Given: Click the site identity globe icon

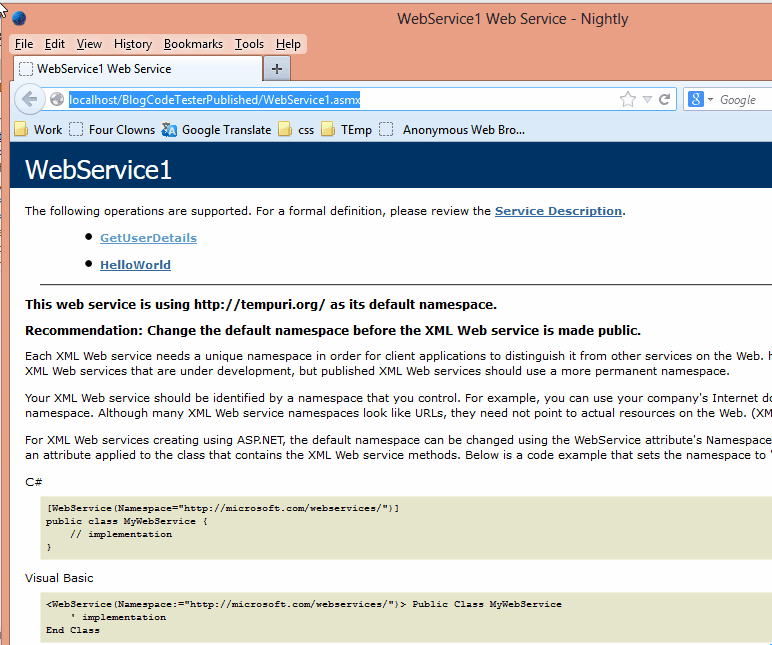Looking at the screenshot, I should (57, 99).
